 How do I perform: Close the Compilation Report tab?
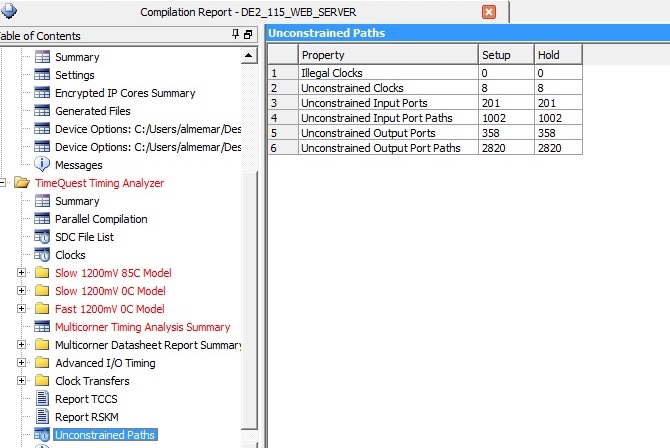pos(489,12)
